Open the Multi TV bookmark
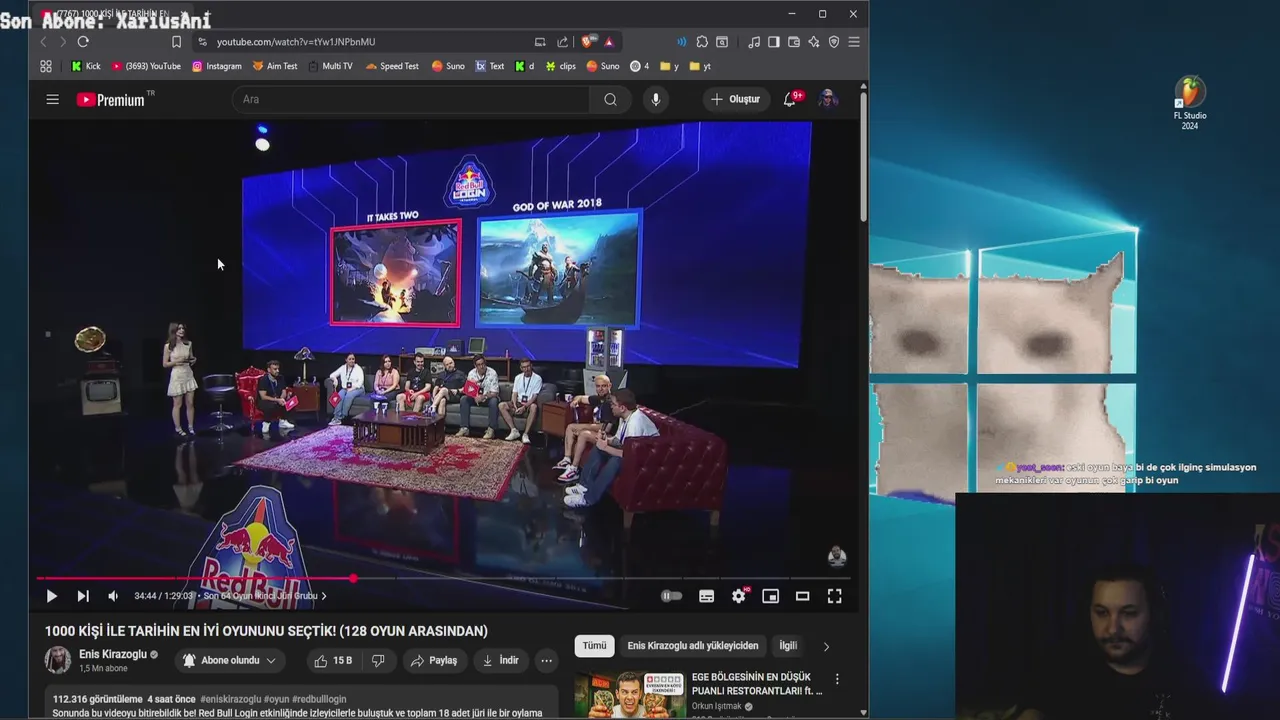This screenshot has width=1280, height=720. (330, 66)
